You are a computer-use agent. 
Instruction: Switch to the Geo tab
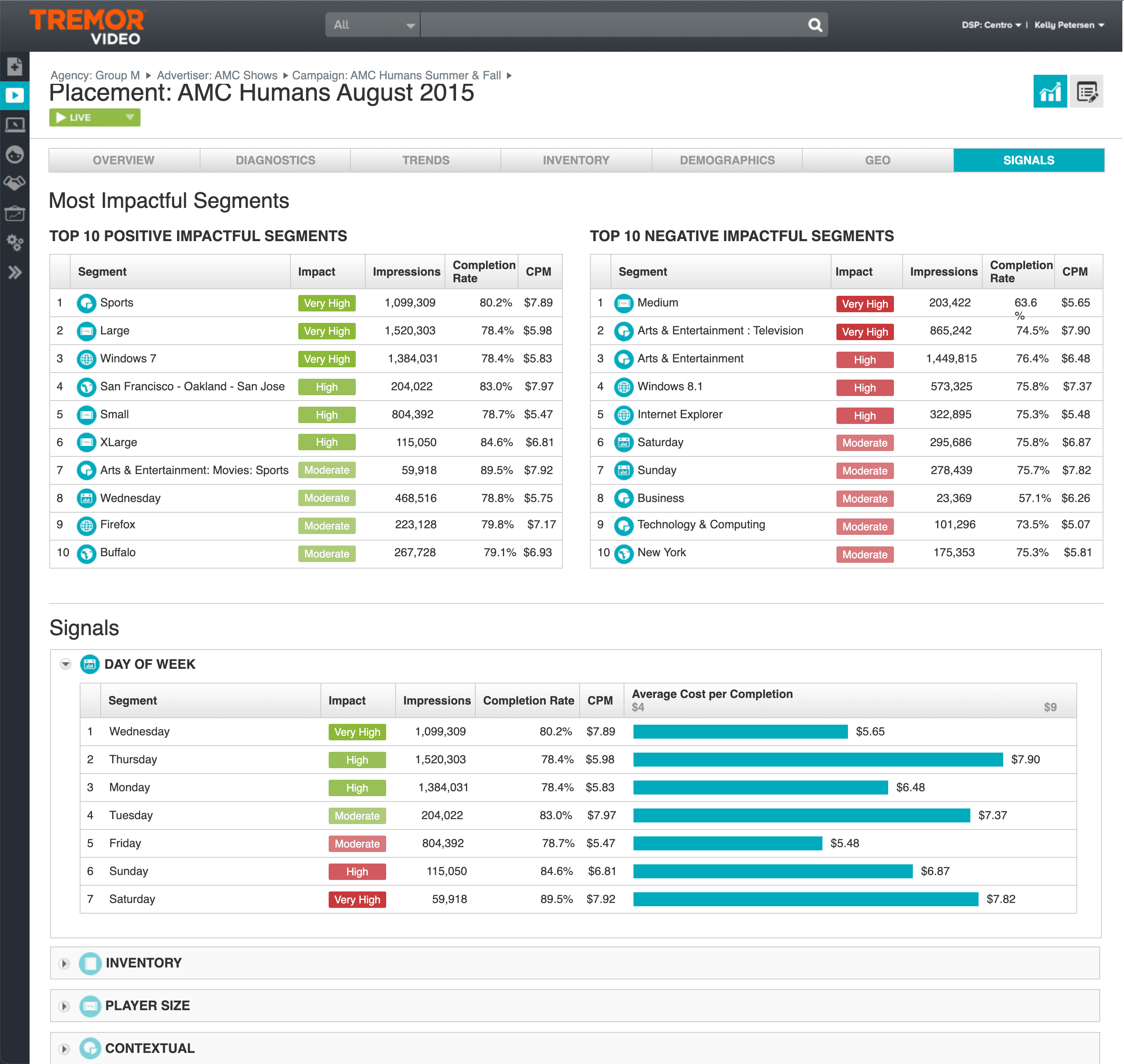coord(878,161)
